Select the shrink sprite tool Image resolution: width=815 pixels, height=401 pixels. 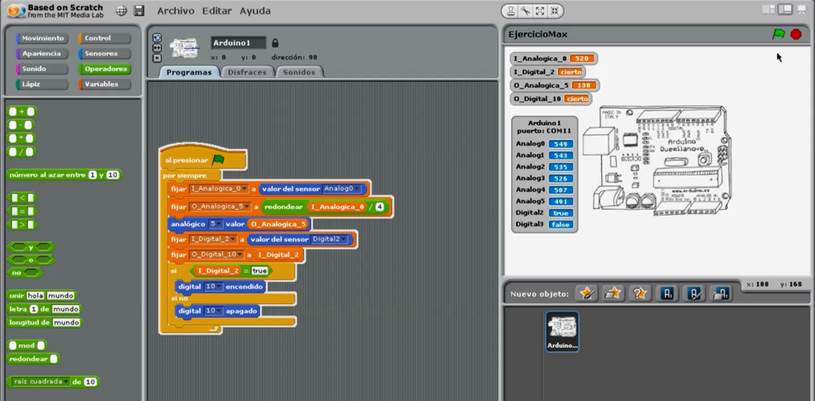tap(555, 11)
